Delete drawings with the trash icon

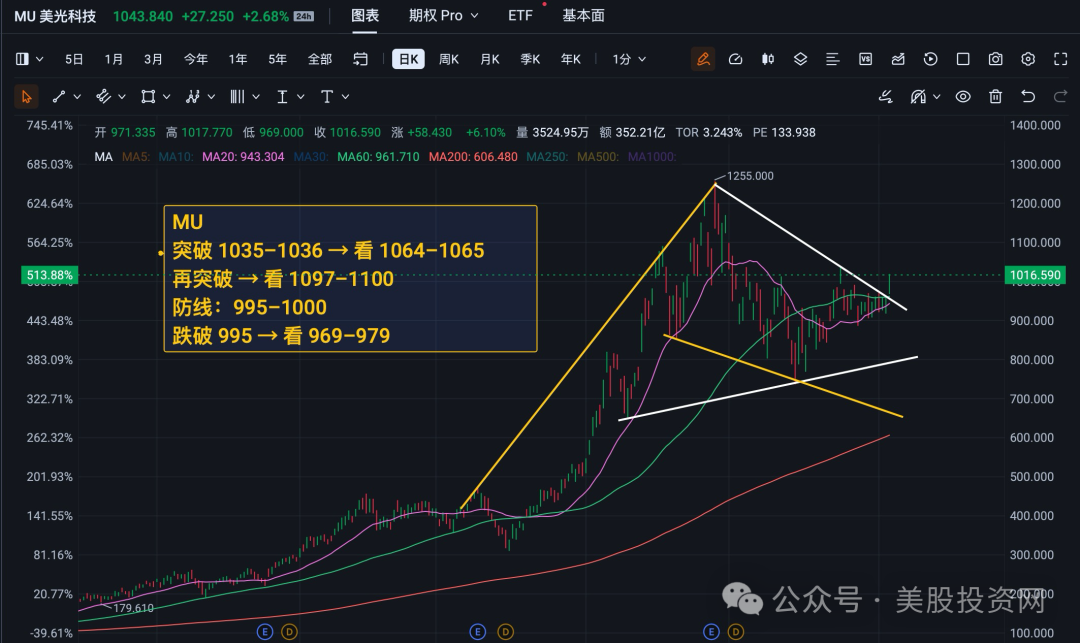tap(995, 96)
